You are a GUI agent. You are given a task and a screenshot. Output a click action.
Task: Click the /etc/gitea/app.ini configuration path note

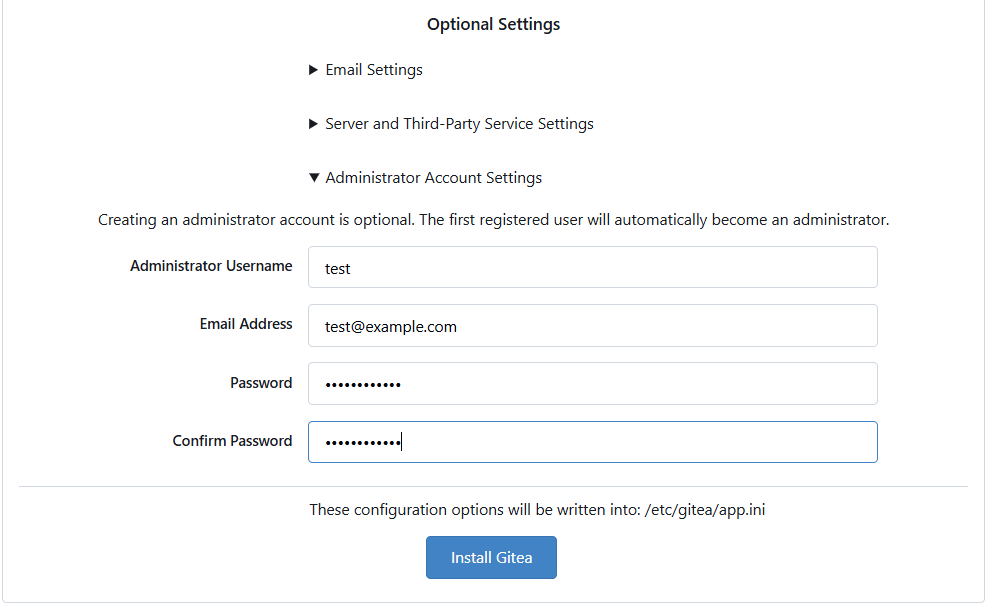[x=537, y=510]
